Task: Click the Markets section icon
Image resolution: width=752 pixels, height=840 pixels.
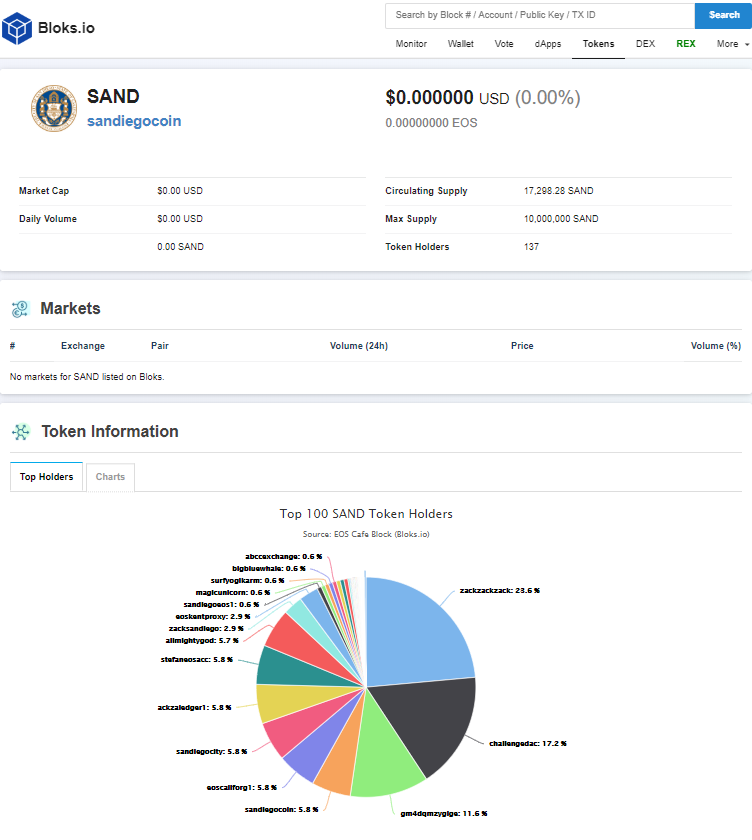Action: pyautogui.click(x=20, y=309)
